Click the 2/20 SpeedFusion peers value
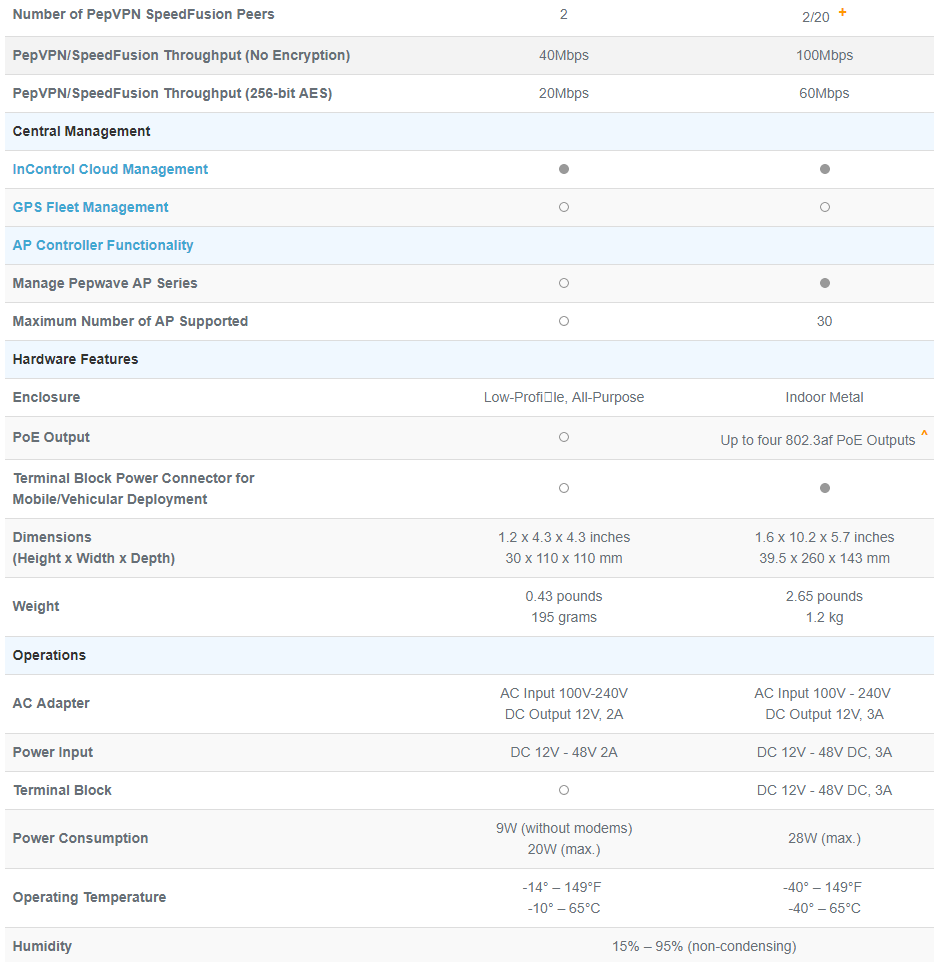The width and height of the screenshot is (934, 962). [815, 16]
